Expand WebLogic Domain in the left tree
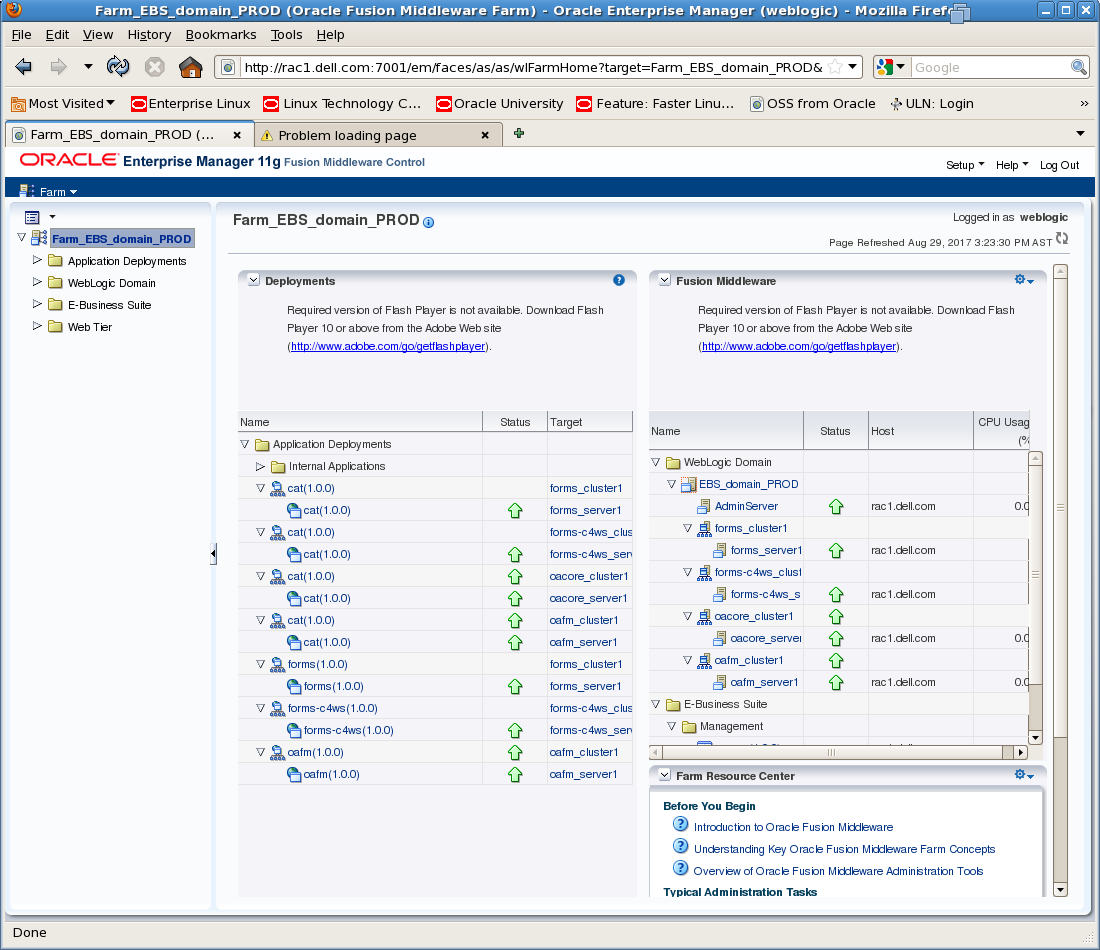The height and width of the screenshot is (950, 1100). pyautogui.click(x=37, y=282)
